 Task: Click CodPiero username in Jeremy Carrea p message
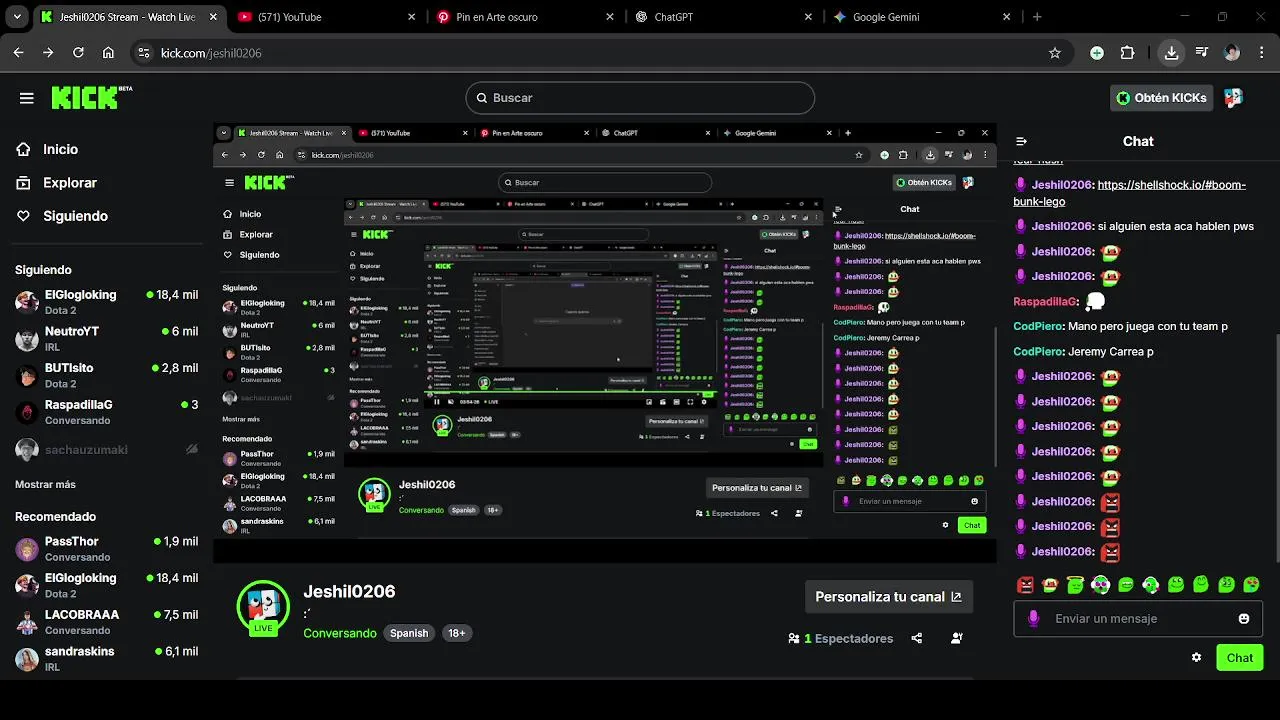pos(1038,351)
